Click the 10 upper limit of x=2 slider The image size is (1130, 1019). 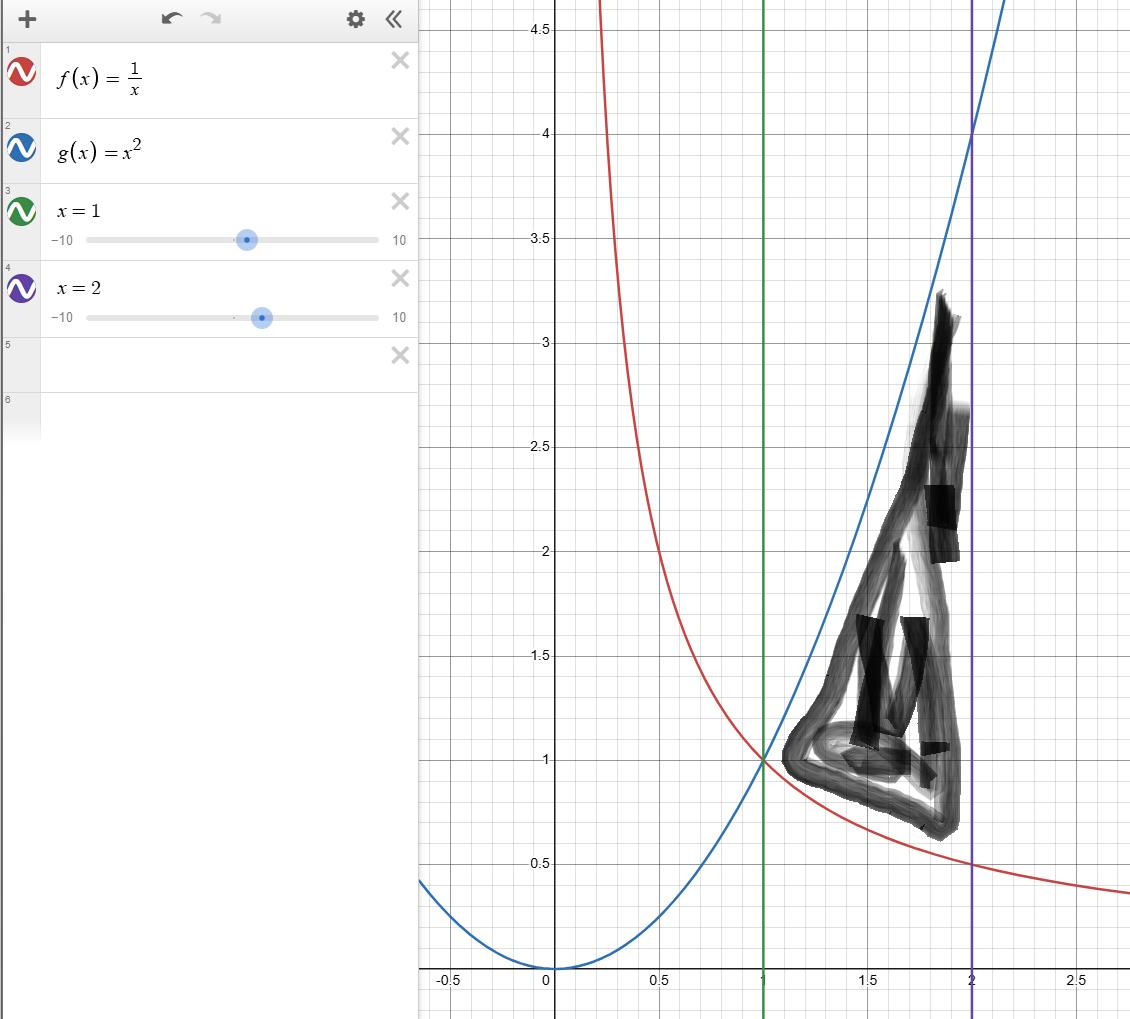point(399,318)
